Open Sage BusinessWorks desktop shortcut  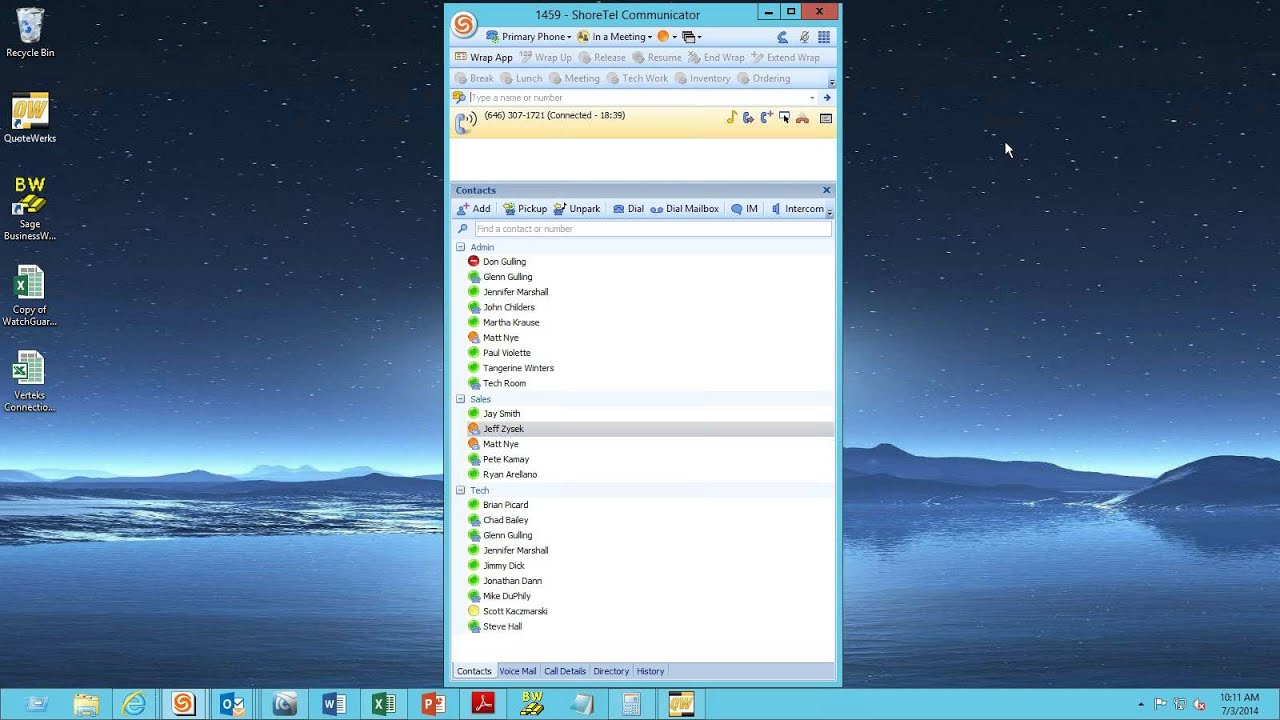30,209
